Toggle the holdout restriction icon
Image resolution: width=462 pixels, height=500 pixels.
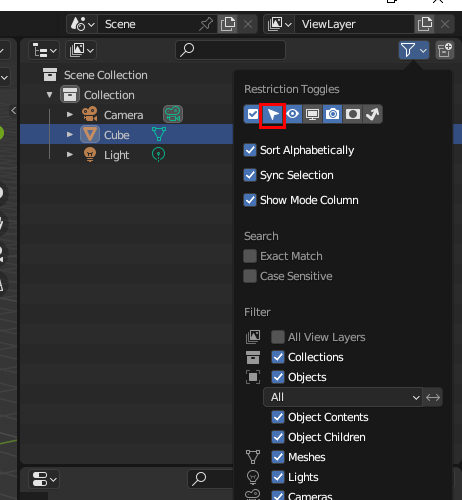coord(353,114)
